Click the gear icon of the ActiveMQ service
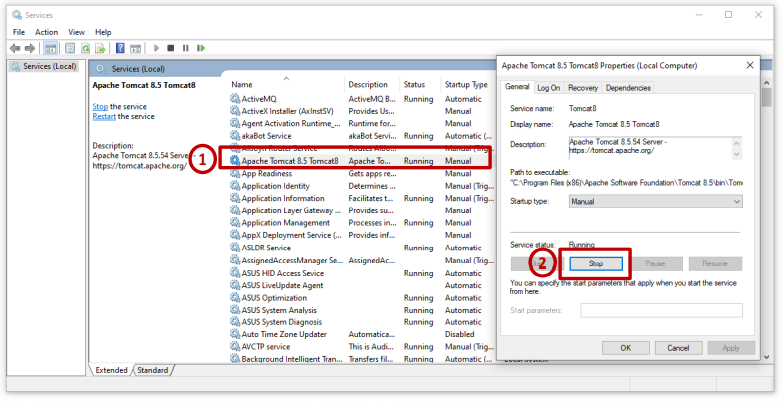783x401 pixels. pos(235,99)
